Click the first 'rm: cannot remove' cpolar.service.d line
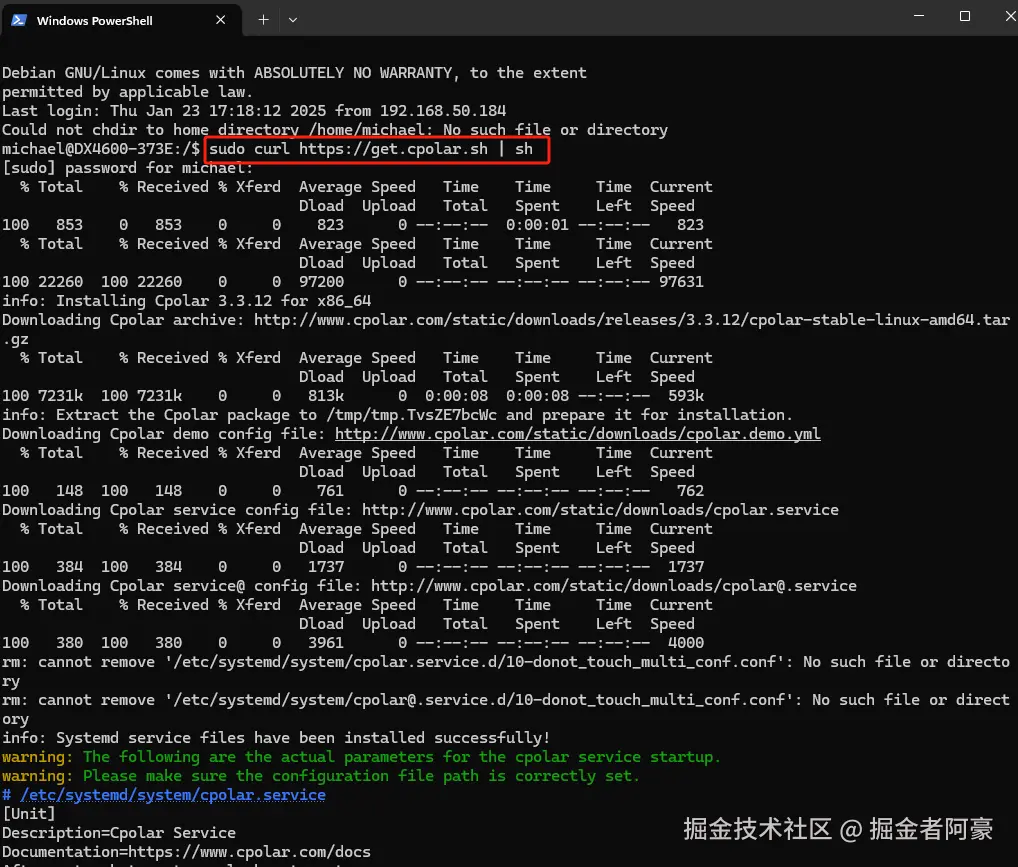Screen dimensions: 1018x867 click(506, 671)
